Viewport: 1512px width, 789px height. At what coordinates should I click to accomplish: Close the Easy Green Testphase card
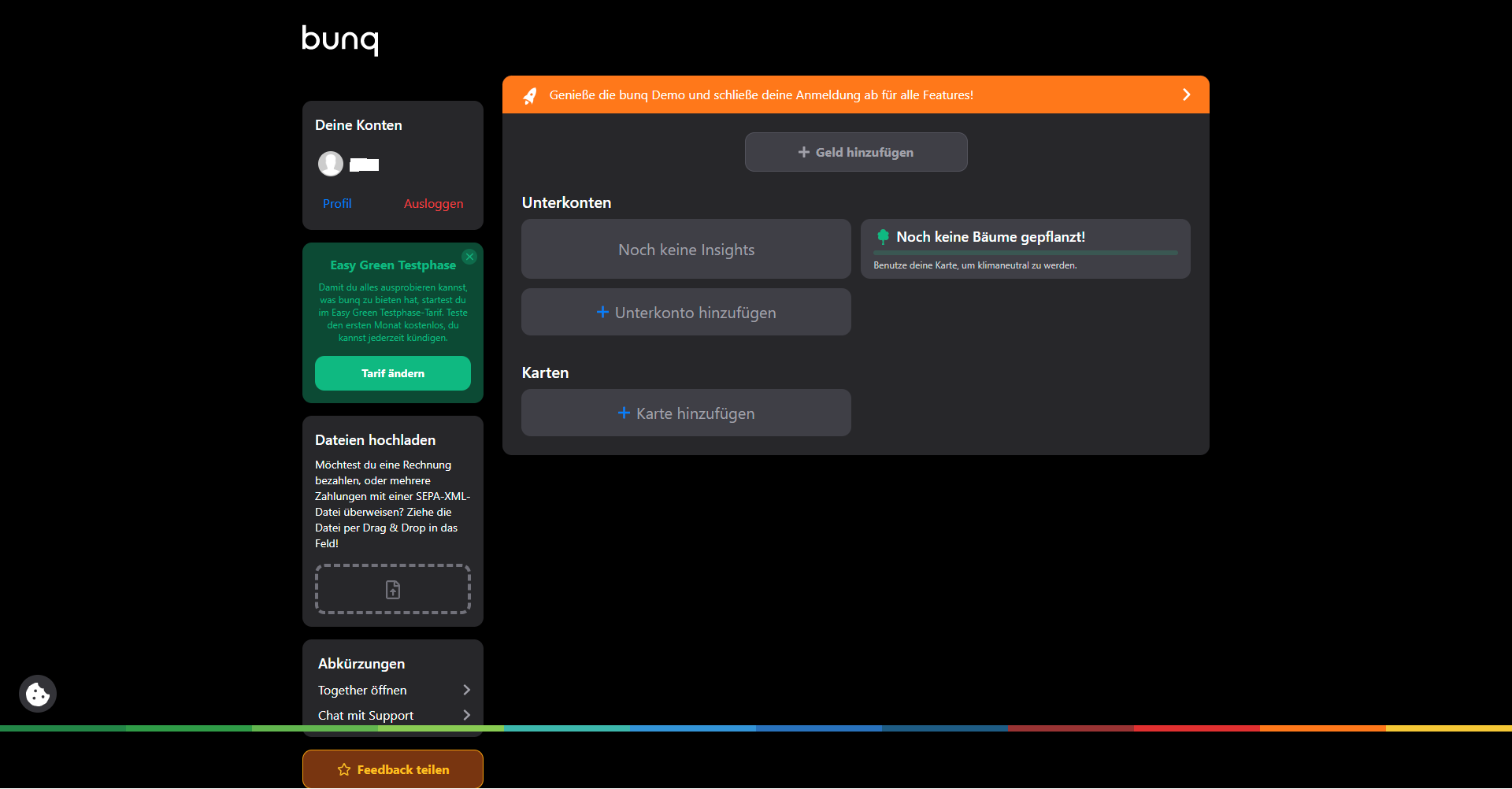pos(469,257)
